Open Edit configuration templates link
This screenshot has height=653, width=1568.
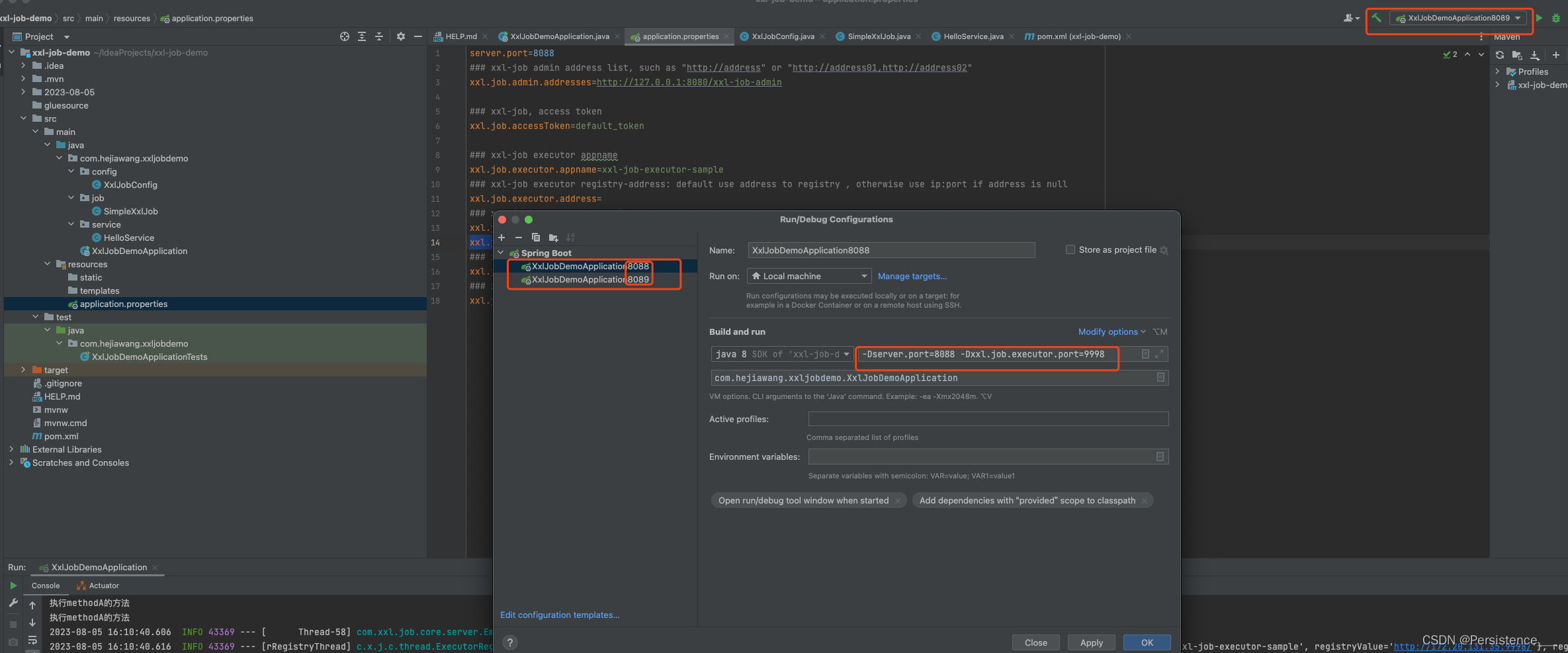[x=560, y=615]
